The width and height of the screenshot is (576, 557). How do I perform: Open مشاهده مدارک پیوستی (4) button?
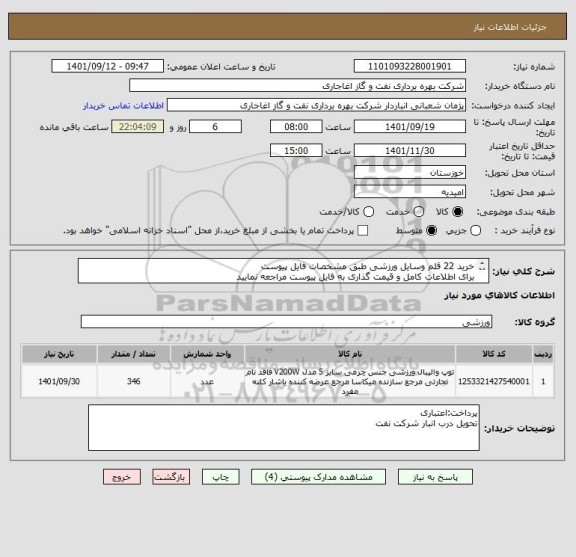(318, 477)
